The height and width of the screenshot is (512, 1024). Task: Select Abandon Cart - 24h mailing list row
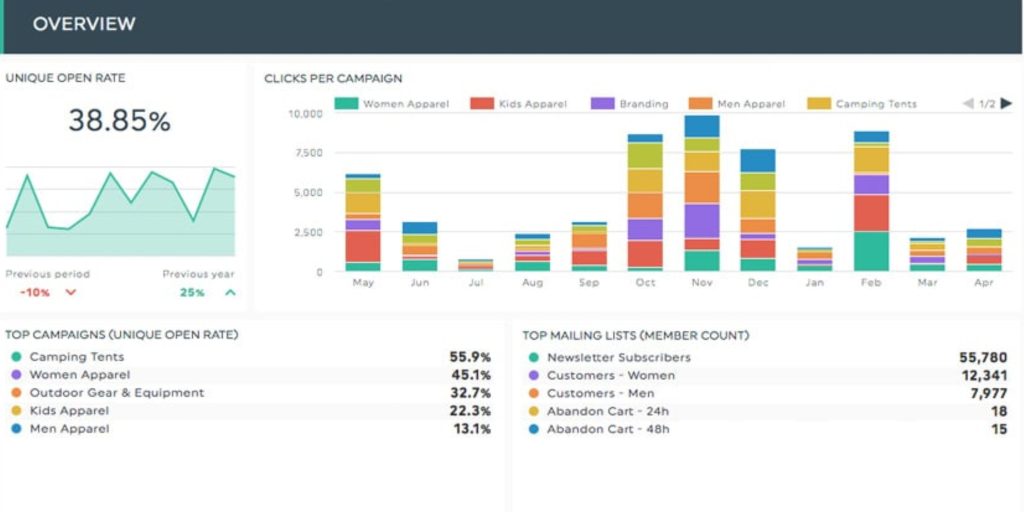click(x=608, y=411)
